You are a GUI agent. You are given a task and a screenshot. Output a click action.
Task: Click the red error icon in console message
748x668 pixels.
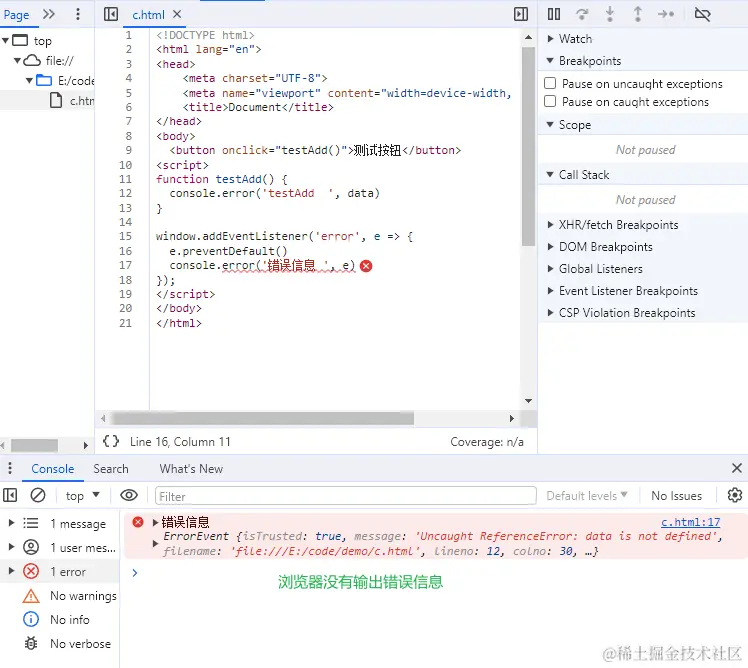[x=138, y=522]
